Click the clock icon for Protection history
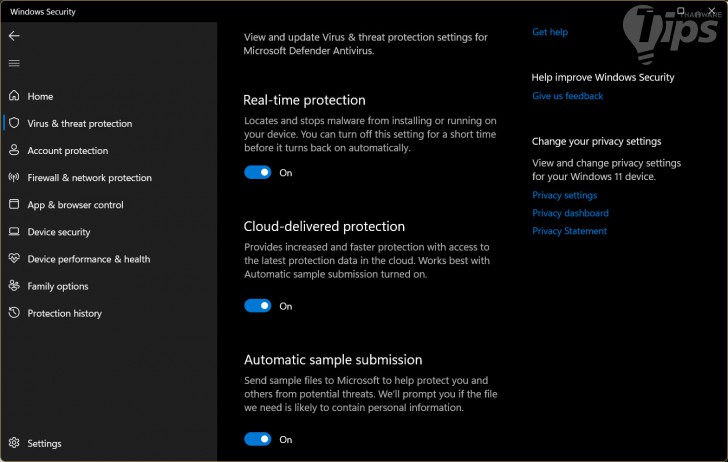The height and width of the screenshot is (462, 728). (x=14, y=312)
